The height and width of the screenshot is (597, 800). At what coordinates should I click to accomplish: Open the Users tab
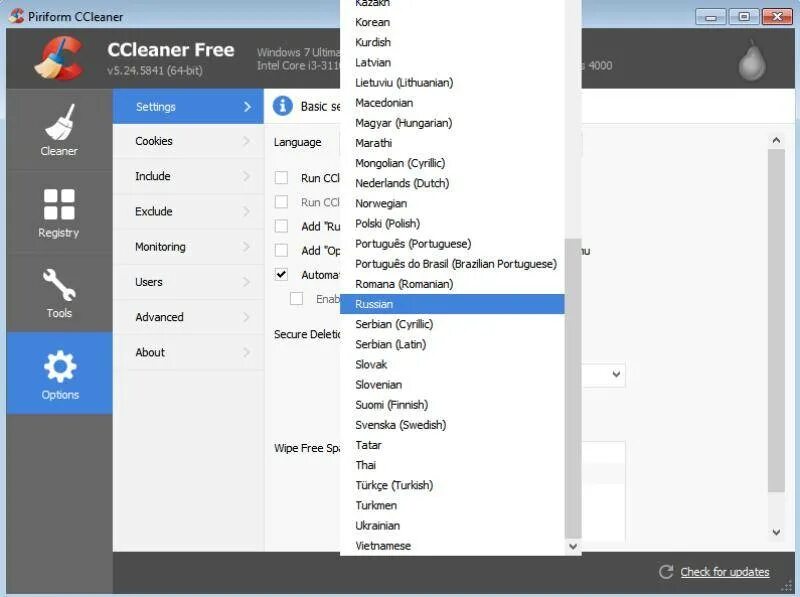pos(188,282)
